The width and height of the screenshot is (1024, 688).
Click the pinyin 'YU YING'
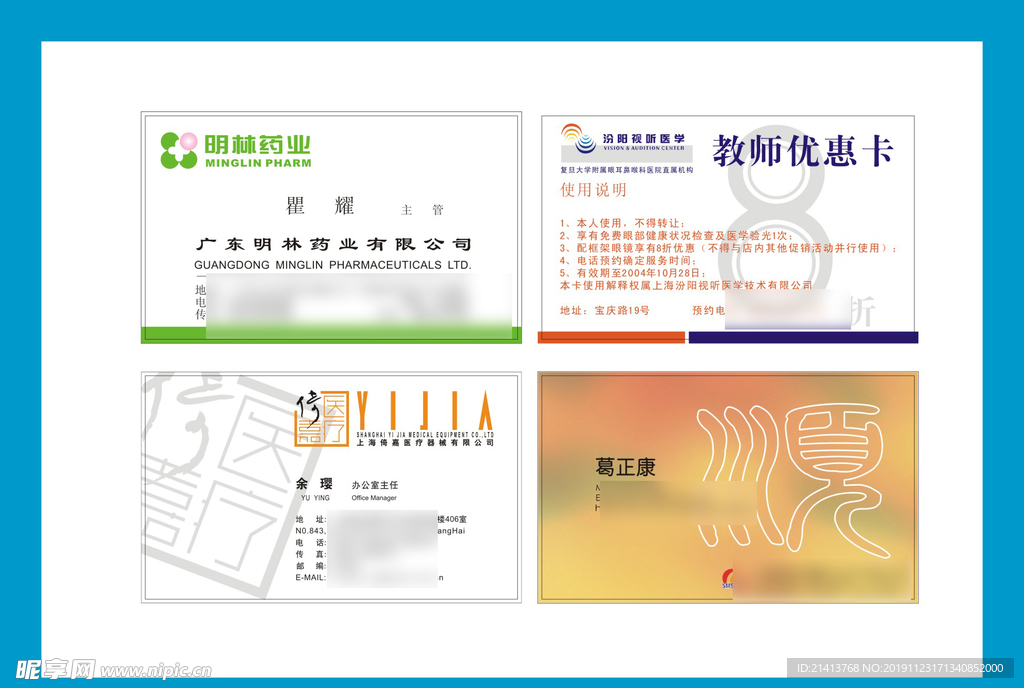point(315,498)
